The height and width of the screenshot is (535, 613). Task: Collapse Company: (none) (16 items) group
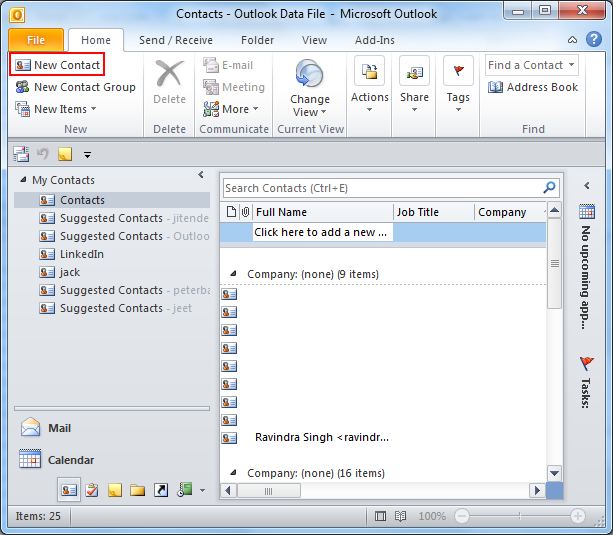(x=233, y=473)
